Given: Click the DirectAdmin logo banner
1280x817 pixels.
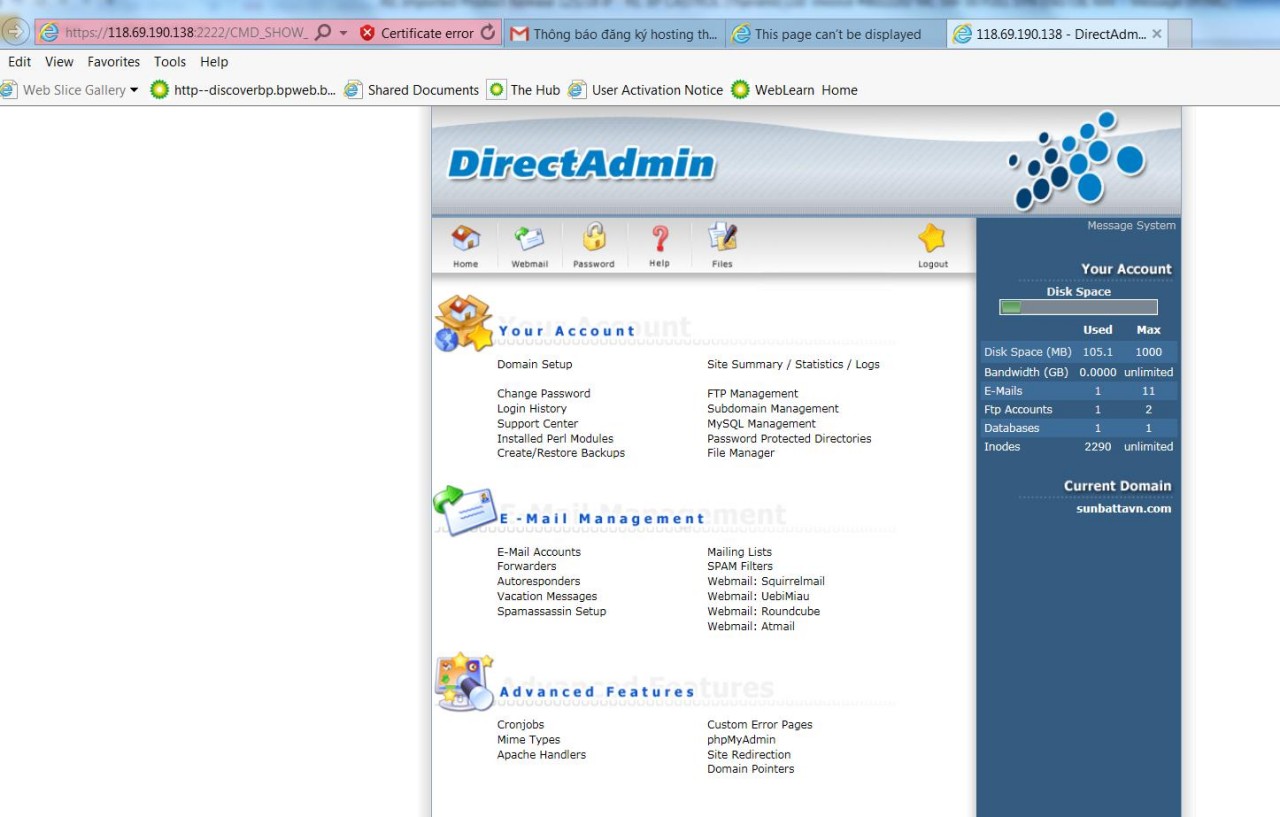Looking at the screenshot, I should point(582,164).
